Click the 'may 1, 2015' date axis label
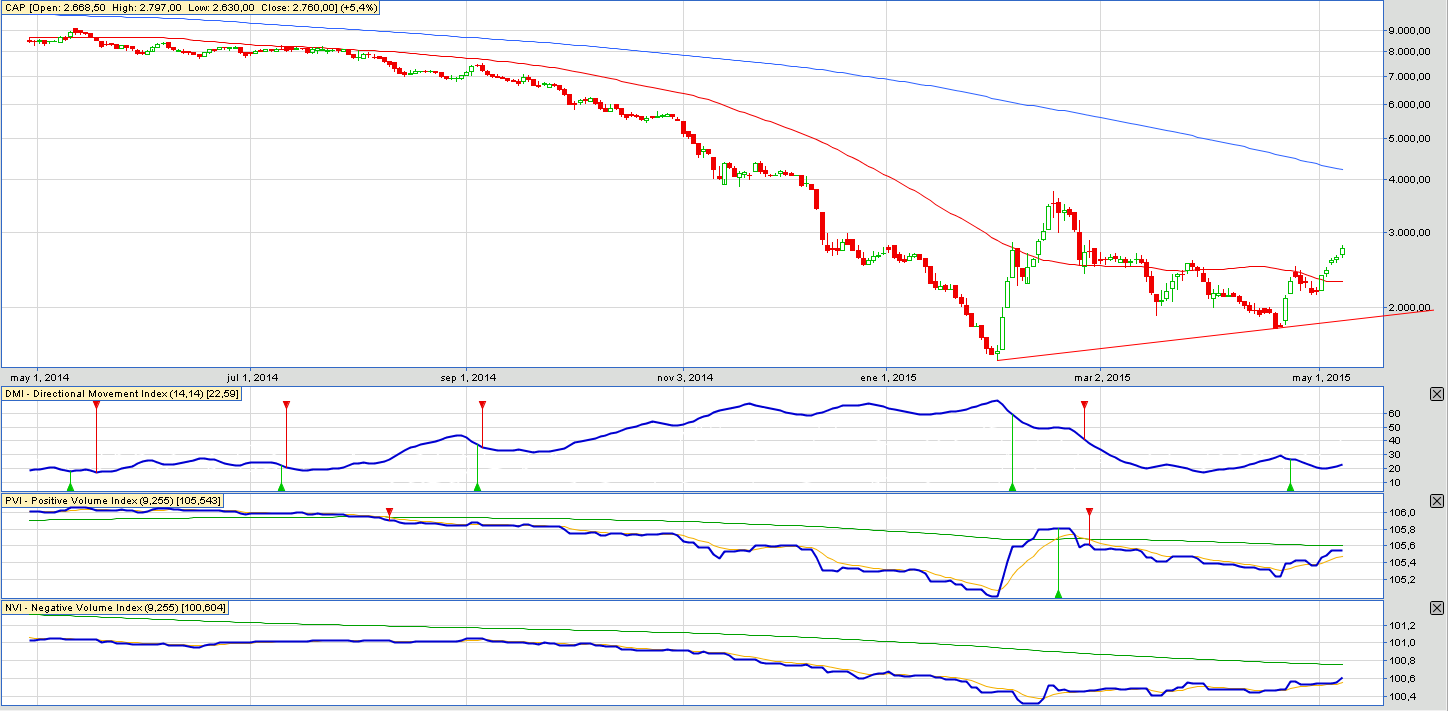1449x715 pixels. tap(1320, 378)
